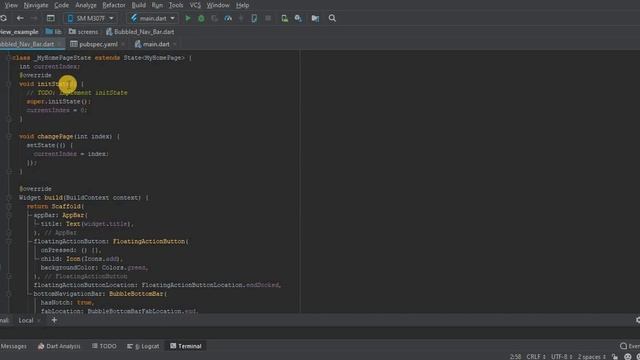Open the SDK Manager icon
This screenshot has height=360, width=640.
click(x=298, y=18)
